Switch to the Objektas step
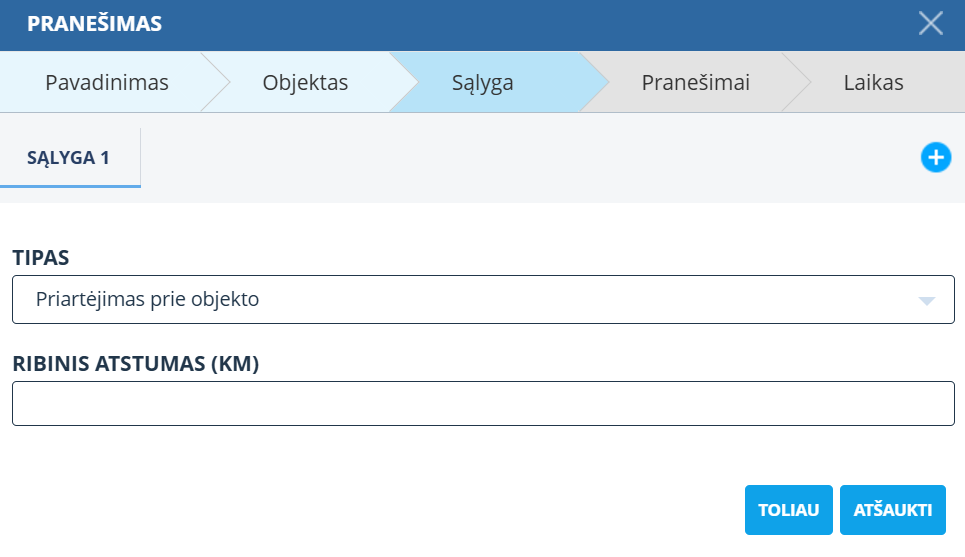 tap(305, 82)
